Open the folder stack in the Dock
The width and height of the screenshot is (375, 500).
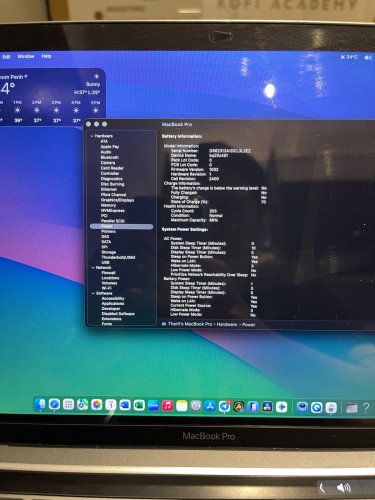click(351, 408)
